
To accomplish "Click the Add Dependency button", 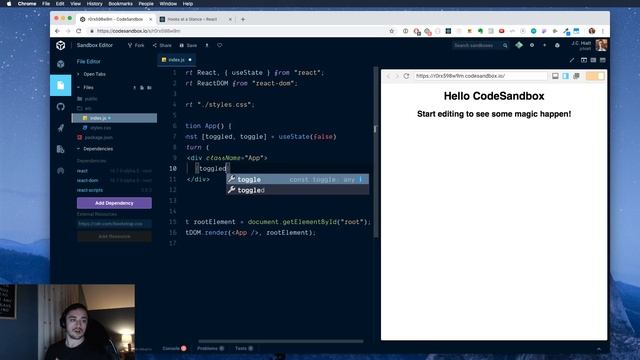I will pos(114,203).
